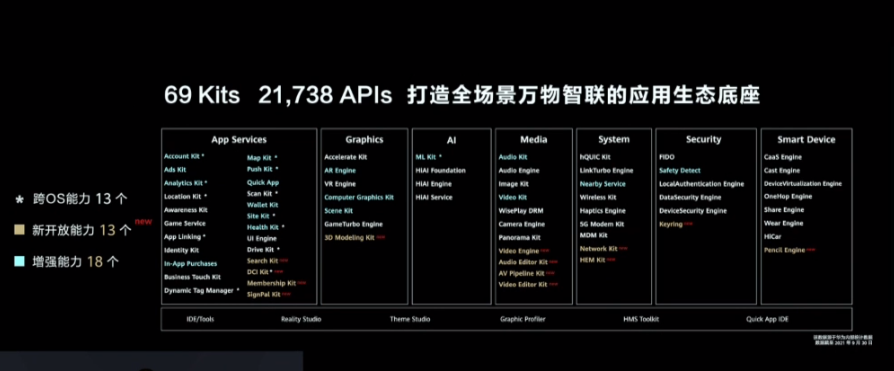
Task: Click Pencil Engine in Smart Device
Action: click(785, 250)
